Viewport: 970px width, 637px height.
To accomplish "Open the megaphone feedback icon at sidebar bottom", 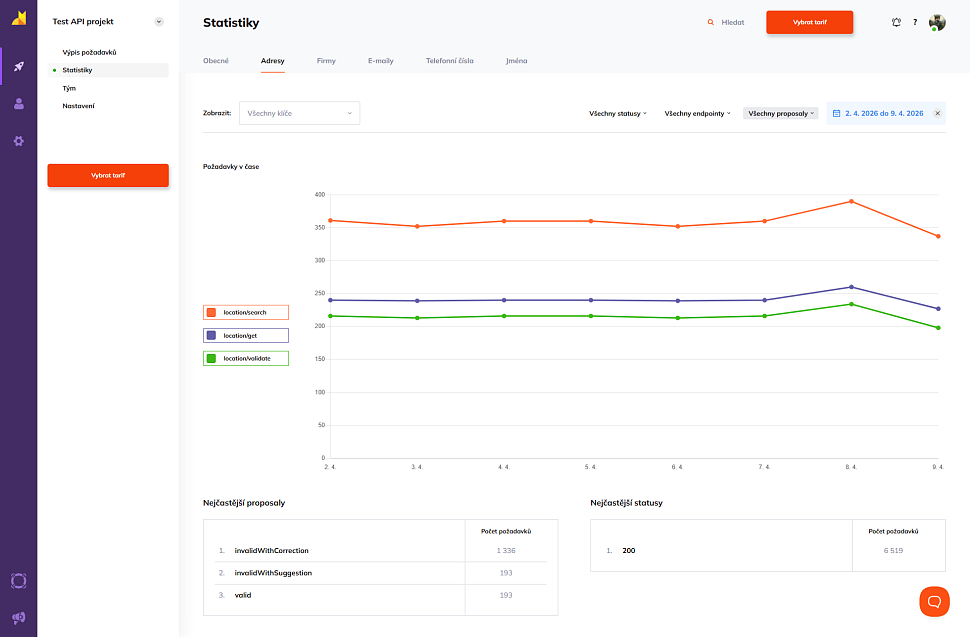I will (x=18, y=617).
